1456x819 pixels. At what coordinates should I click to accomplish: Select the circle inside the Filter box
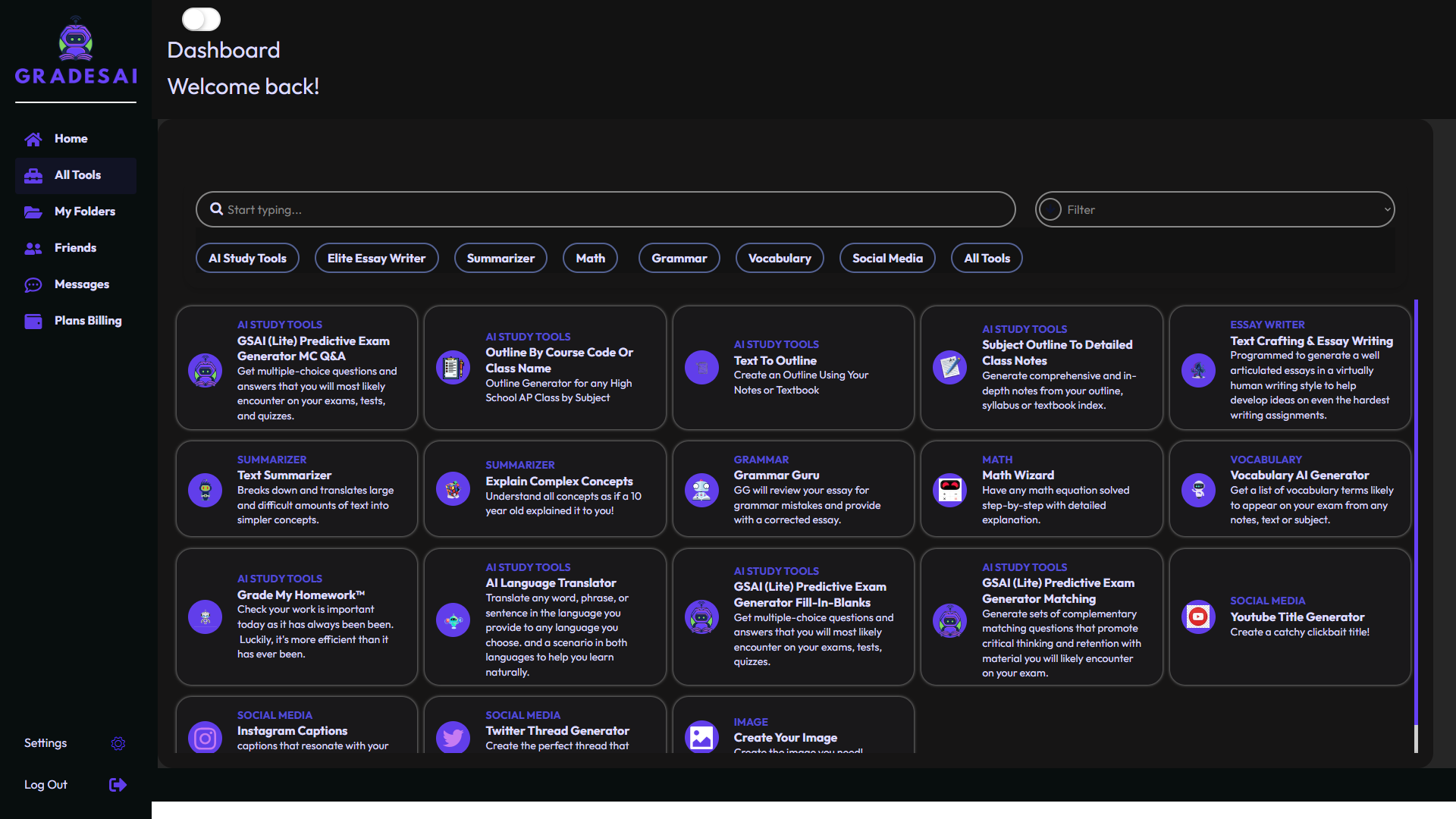(x=1050, y=210)
